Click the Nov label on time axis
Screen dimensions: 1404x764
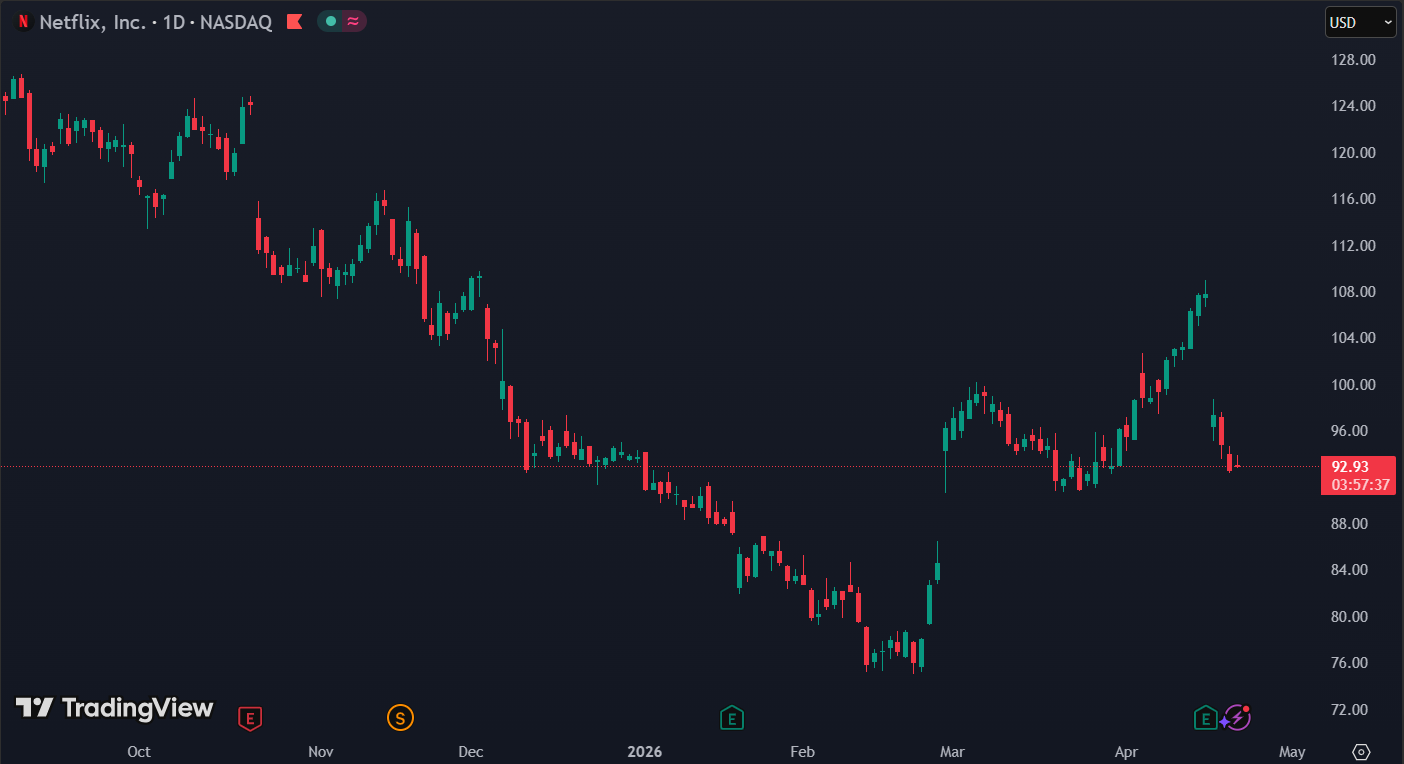click(321, 752)
